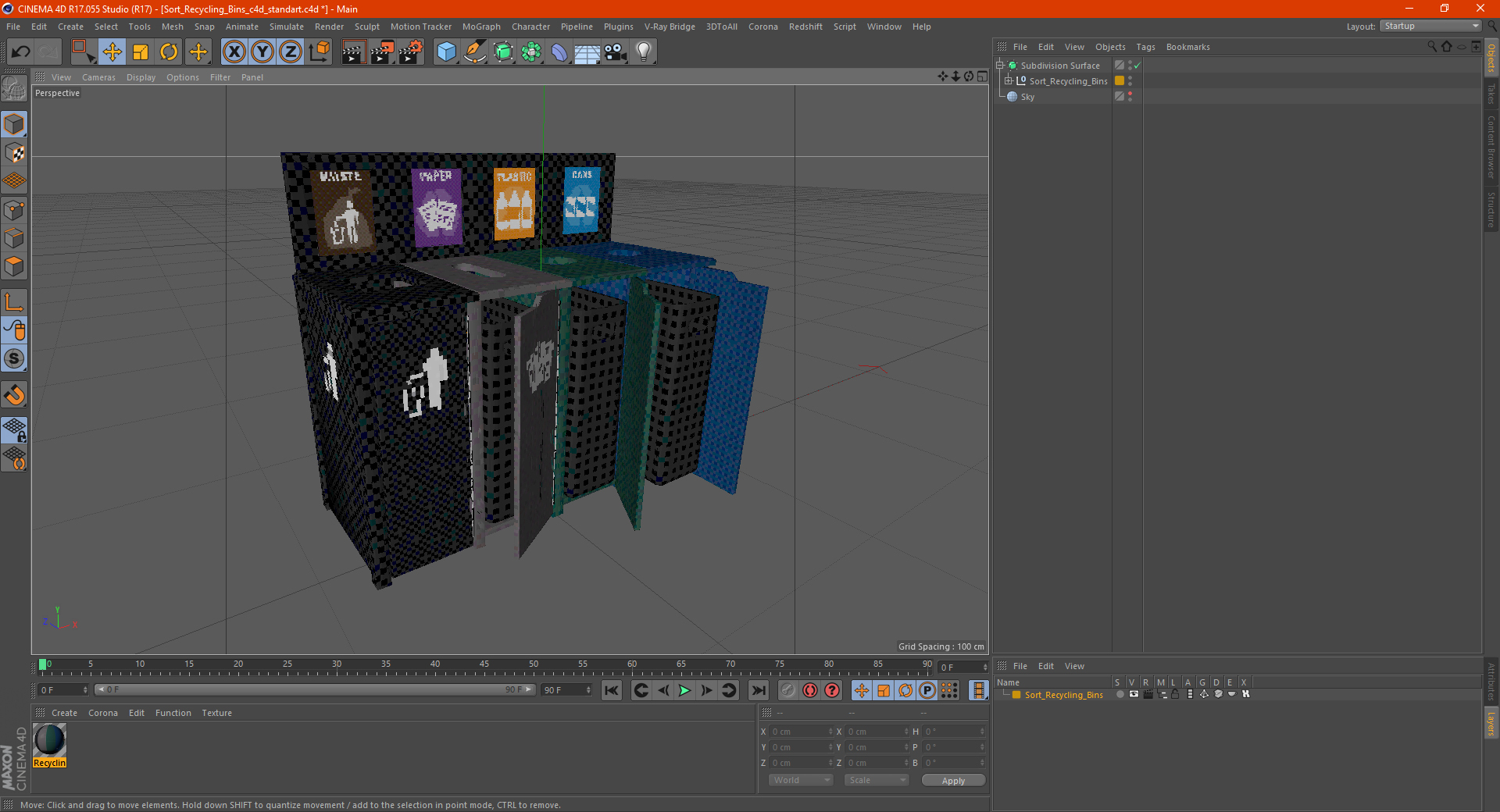Open material manager Texture menu
This screenshot has height=812, width=1500.
pos(216,713)
